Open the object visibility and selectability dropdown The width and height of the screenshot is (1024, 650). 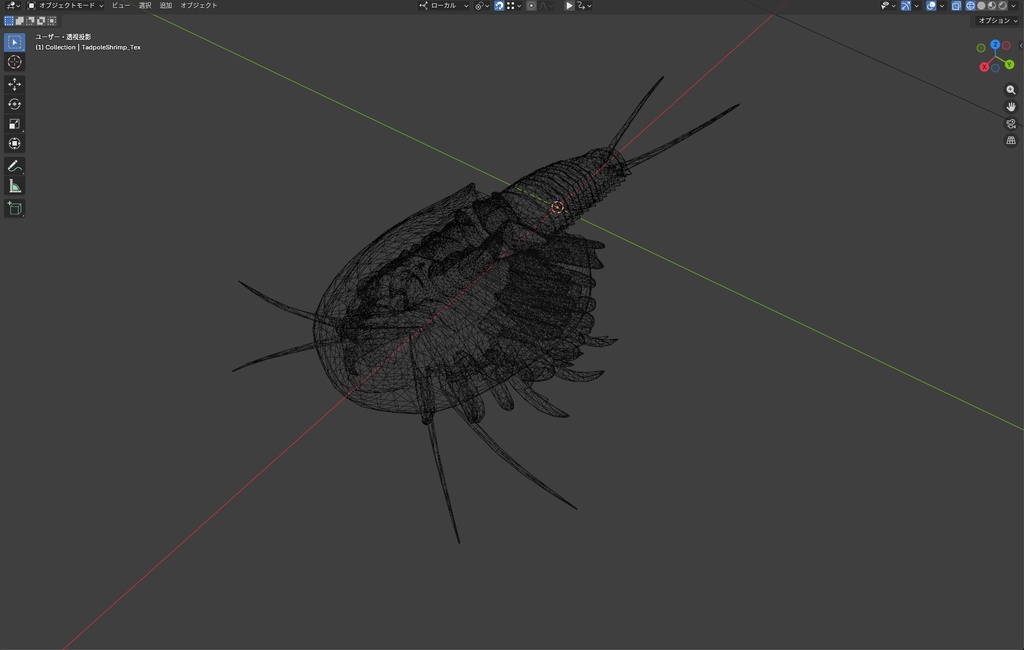[x=888, y=5]
